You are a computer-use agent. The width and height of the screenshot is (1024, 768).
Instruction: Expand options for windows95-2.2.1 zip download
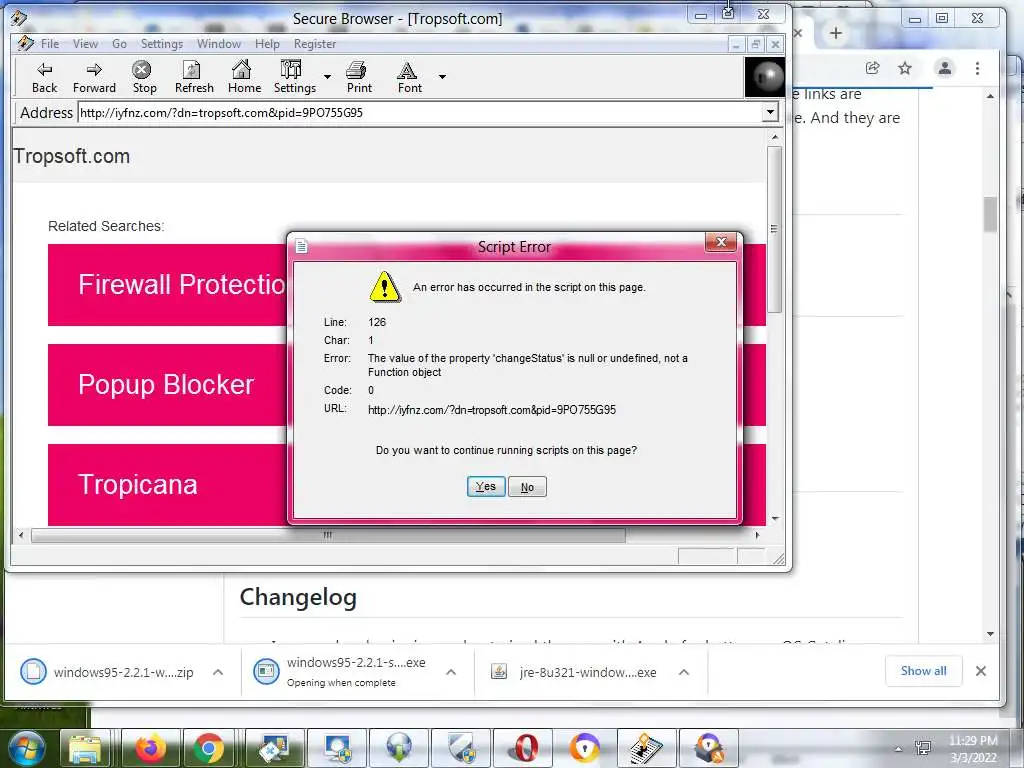(218, 672)
